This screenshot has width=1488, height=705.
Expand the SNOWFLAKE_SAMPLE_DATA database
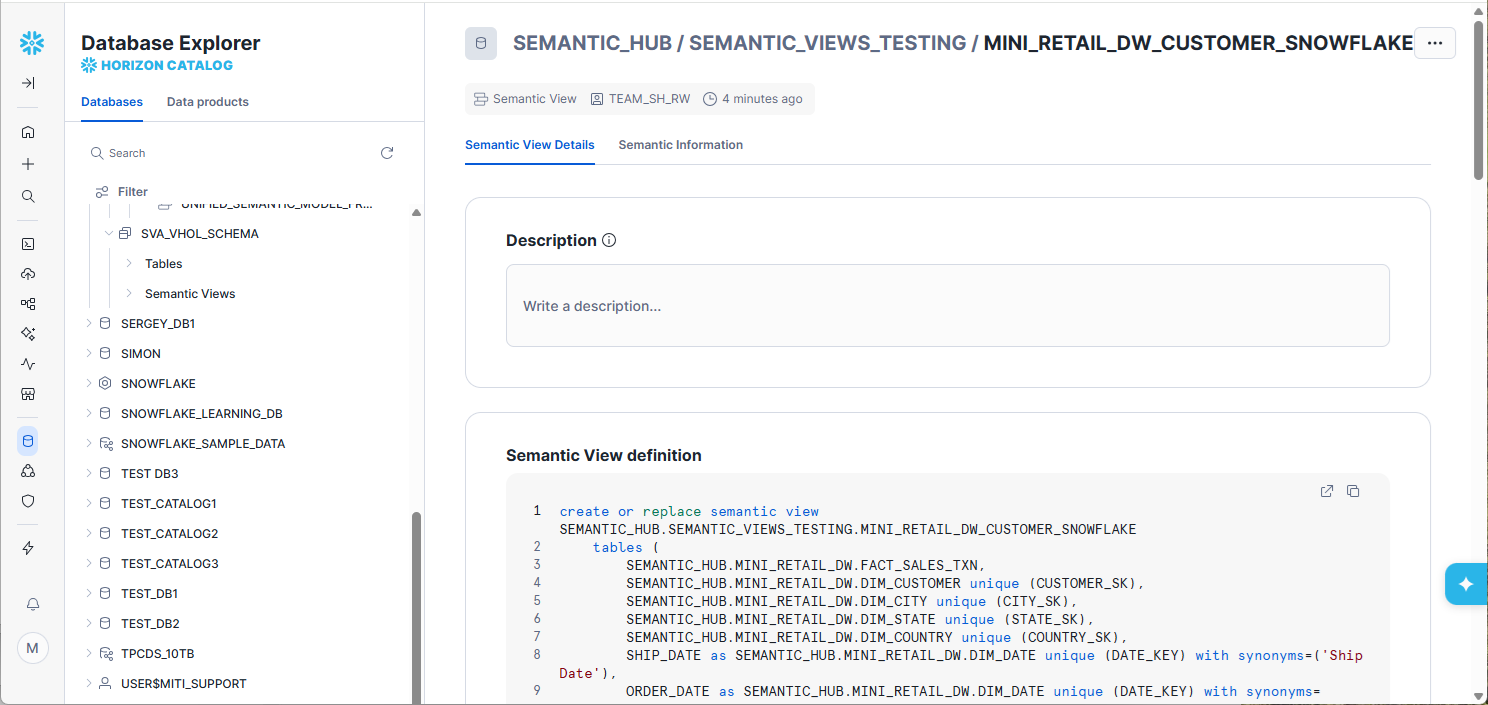89,443
